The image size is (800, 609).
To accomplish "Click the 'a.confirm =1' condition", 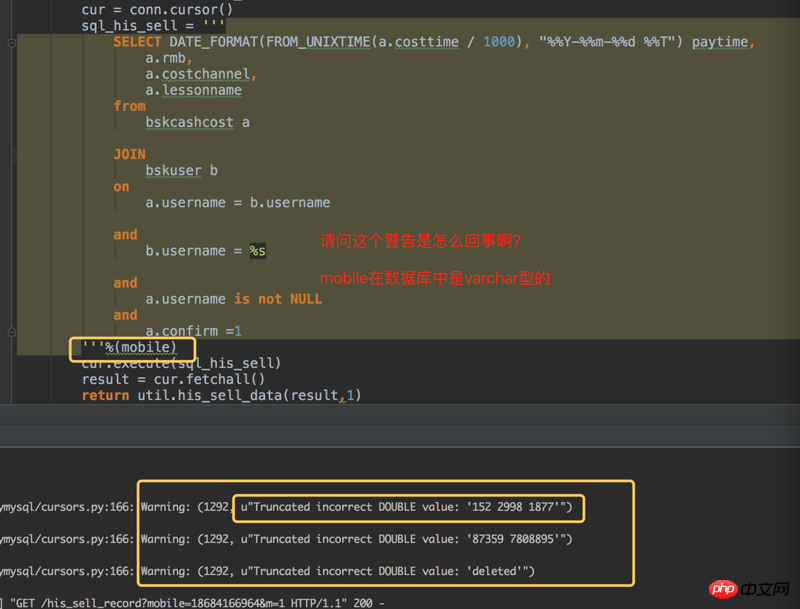I will click(x=193, y=331).
